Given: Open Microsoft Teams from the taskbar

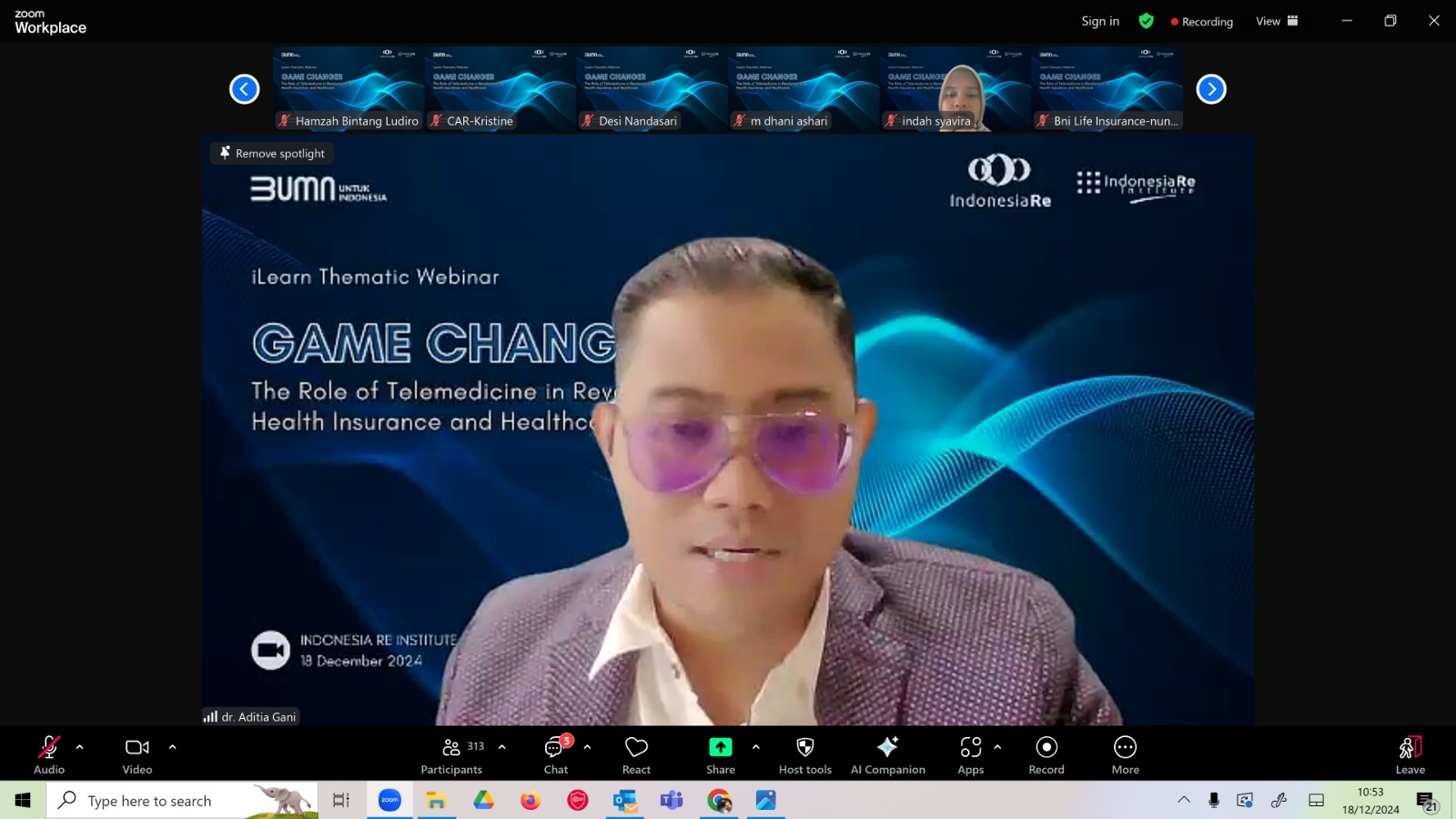Looking at the screenshot, I should tap(672, 801).
